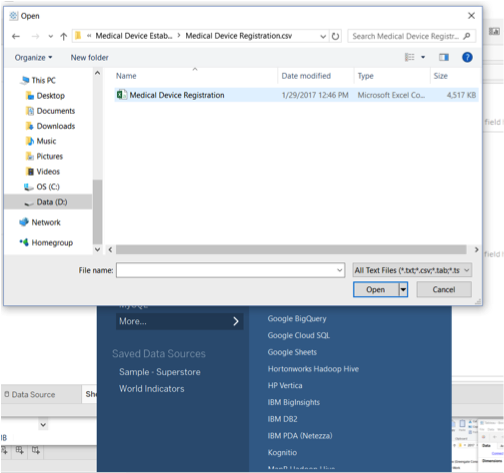Click the search magnifier icon
Viewport: 504px width, 473px height.
pos(467,36)
